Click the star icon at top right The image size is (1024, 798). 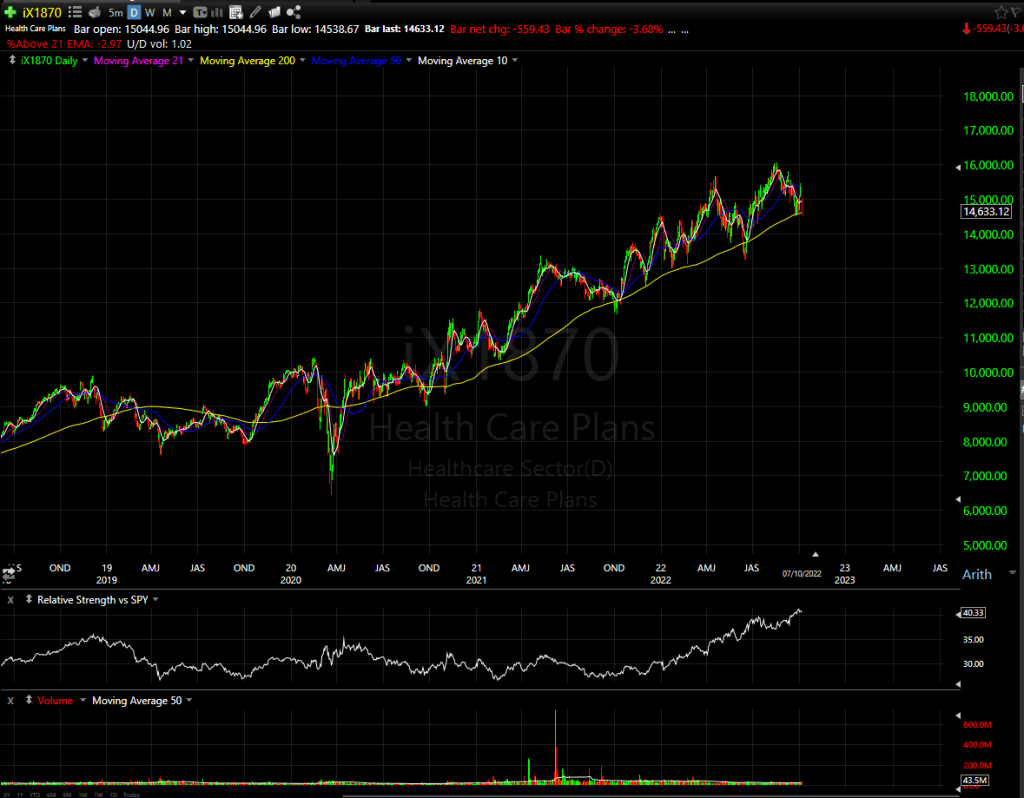coord(1001,11)
